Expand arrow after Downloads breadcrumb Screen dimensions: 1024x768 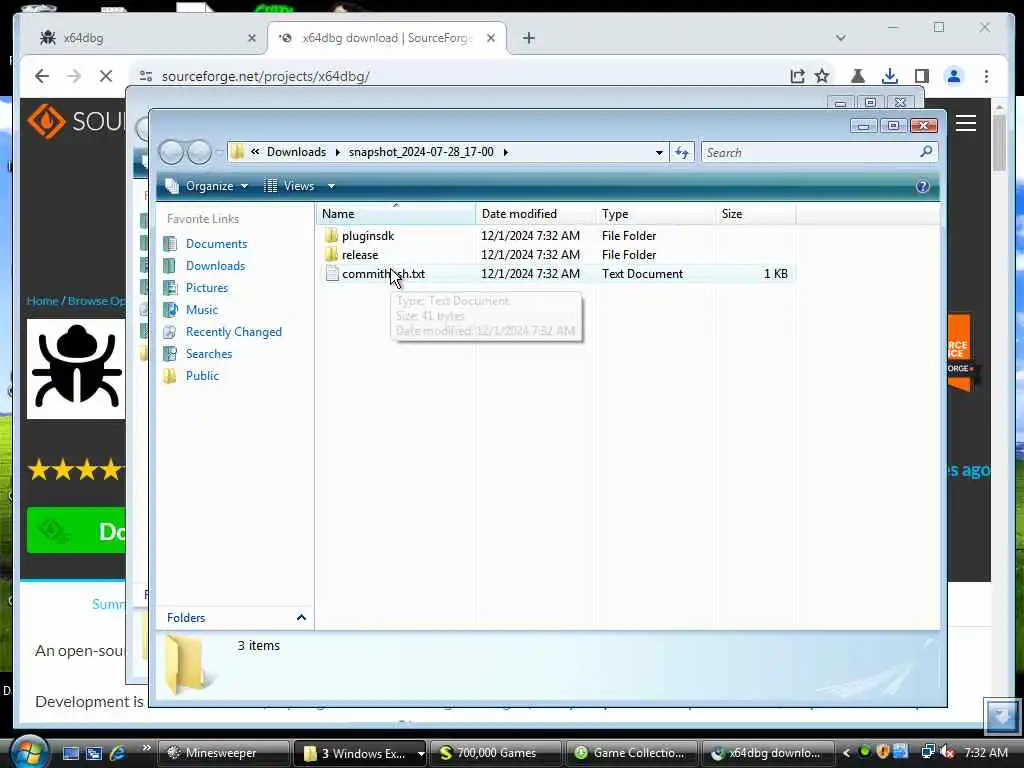click(x=338, y=152)
